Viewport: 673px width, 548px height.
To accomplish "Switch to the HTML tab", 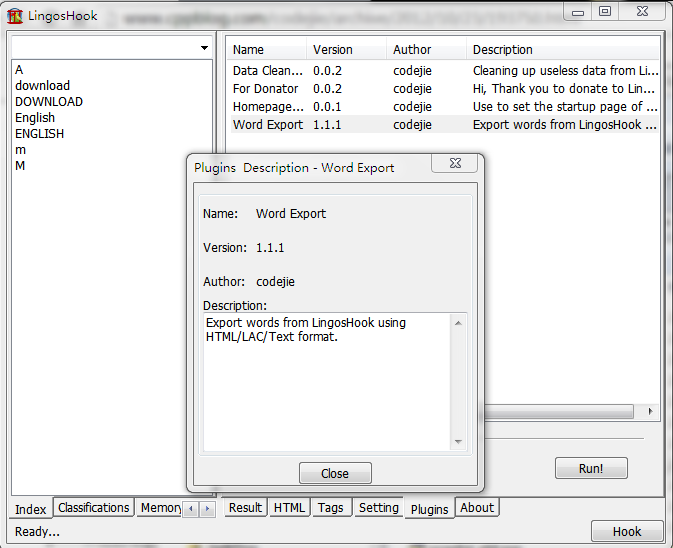I will pyautogui.click(x=289, y=508).
